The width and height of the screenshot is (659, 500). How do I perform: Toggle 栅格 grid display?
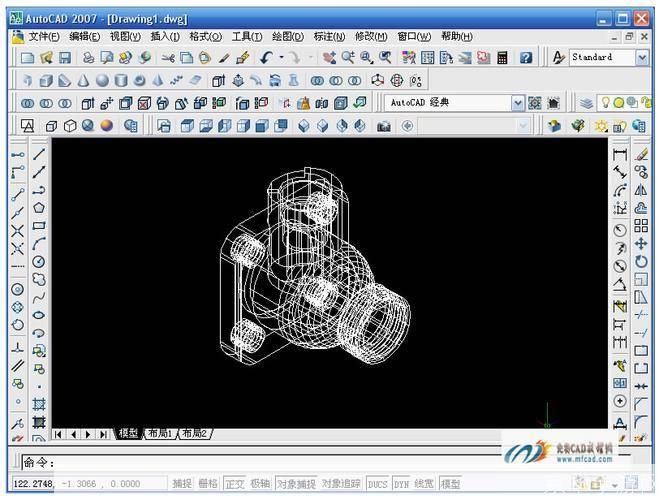click(208, 484)
